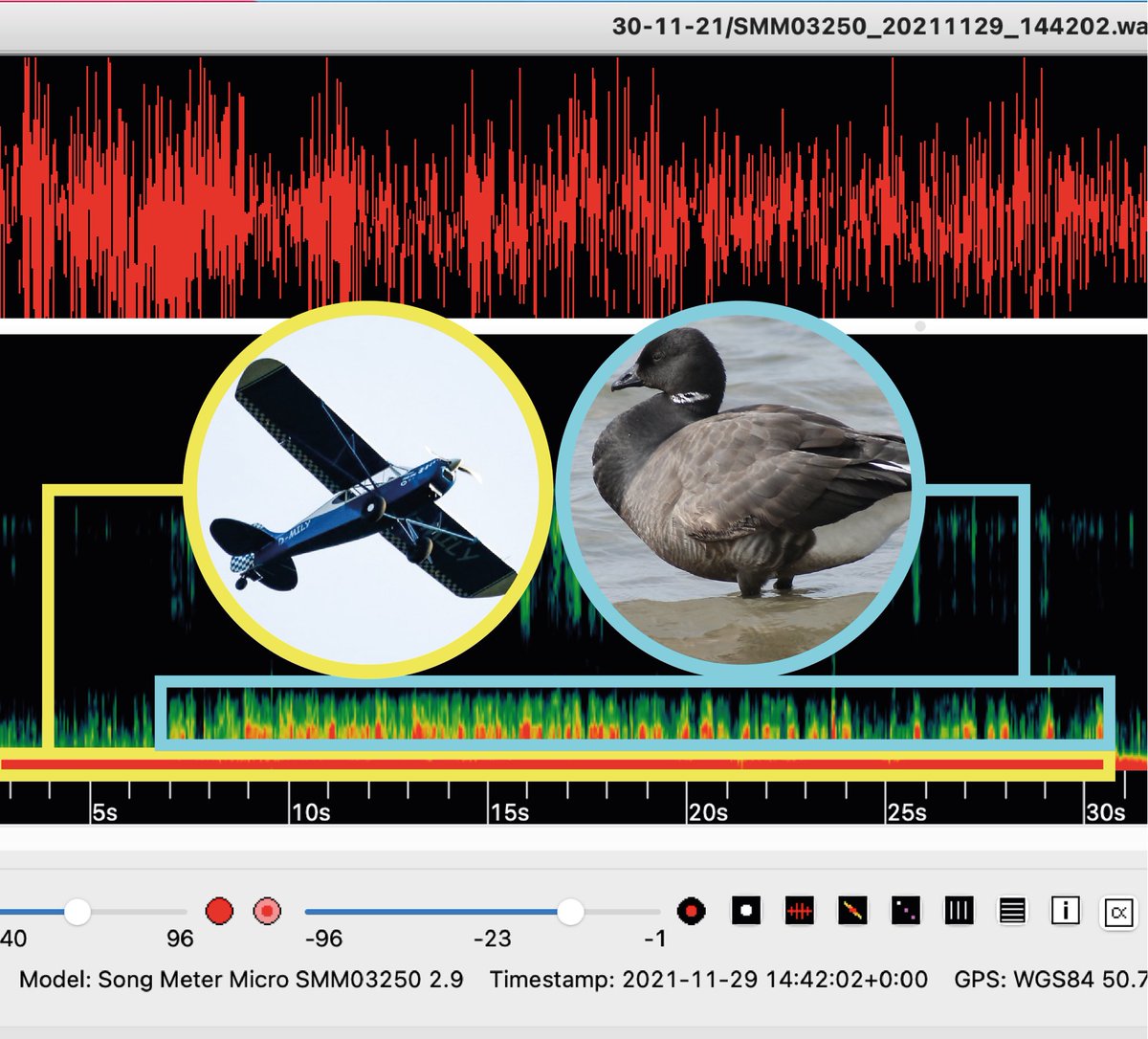
Task: Click the 20s time axis label
Action: tap(708, 812)
